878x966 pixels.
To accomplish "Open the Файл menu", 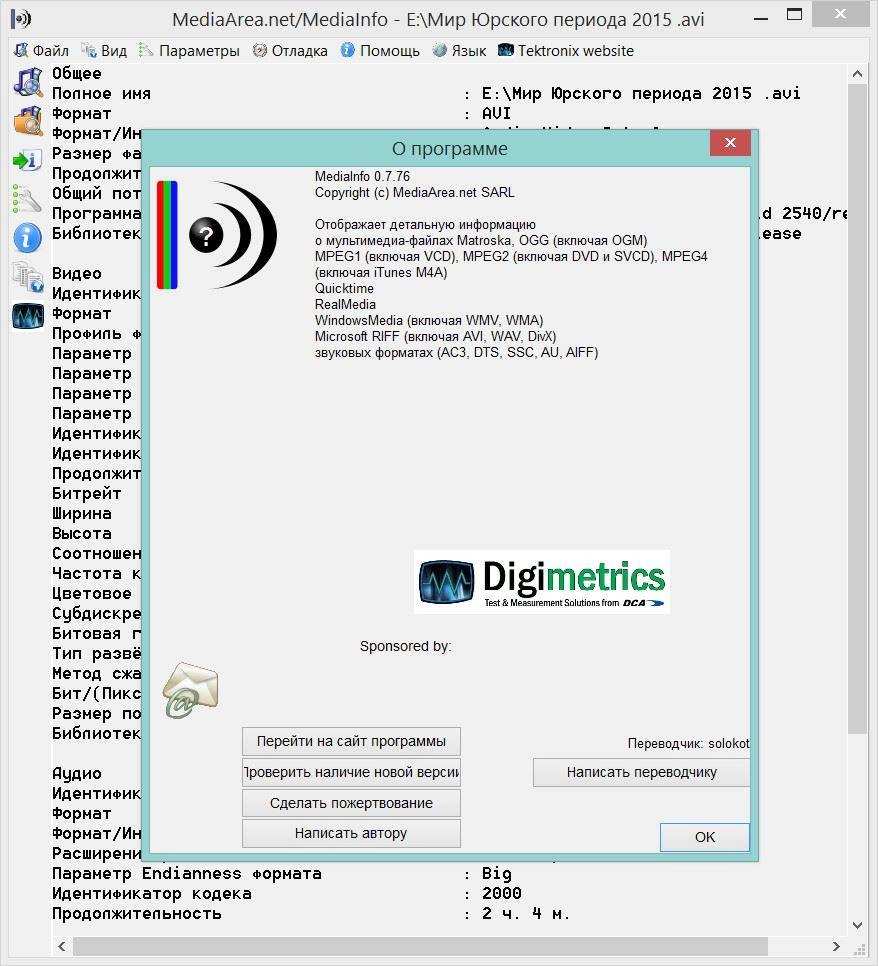I will [41, 51].
